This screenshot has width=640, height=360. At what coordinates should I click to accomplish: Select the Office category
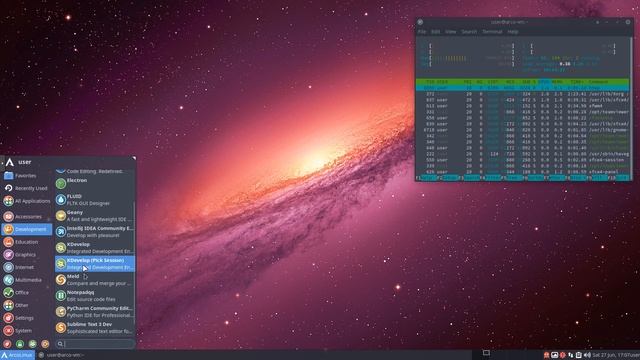pyautogui.click(x=27, y=292)
